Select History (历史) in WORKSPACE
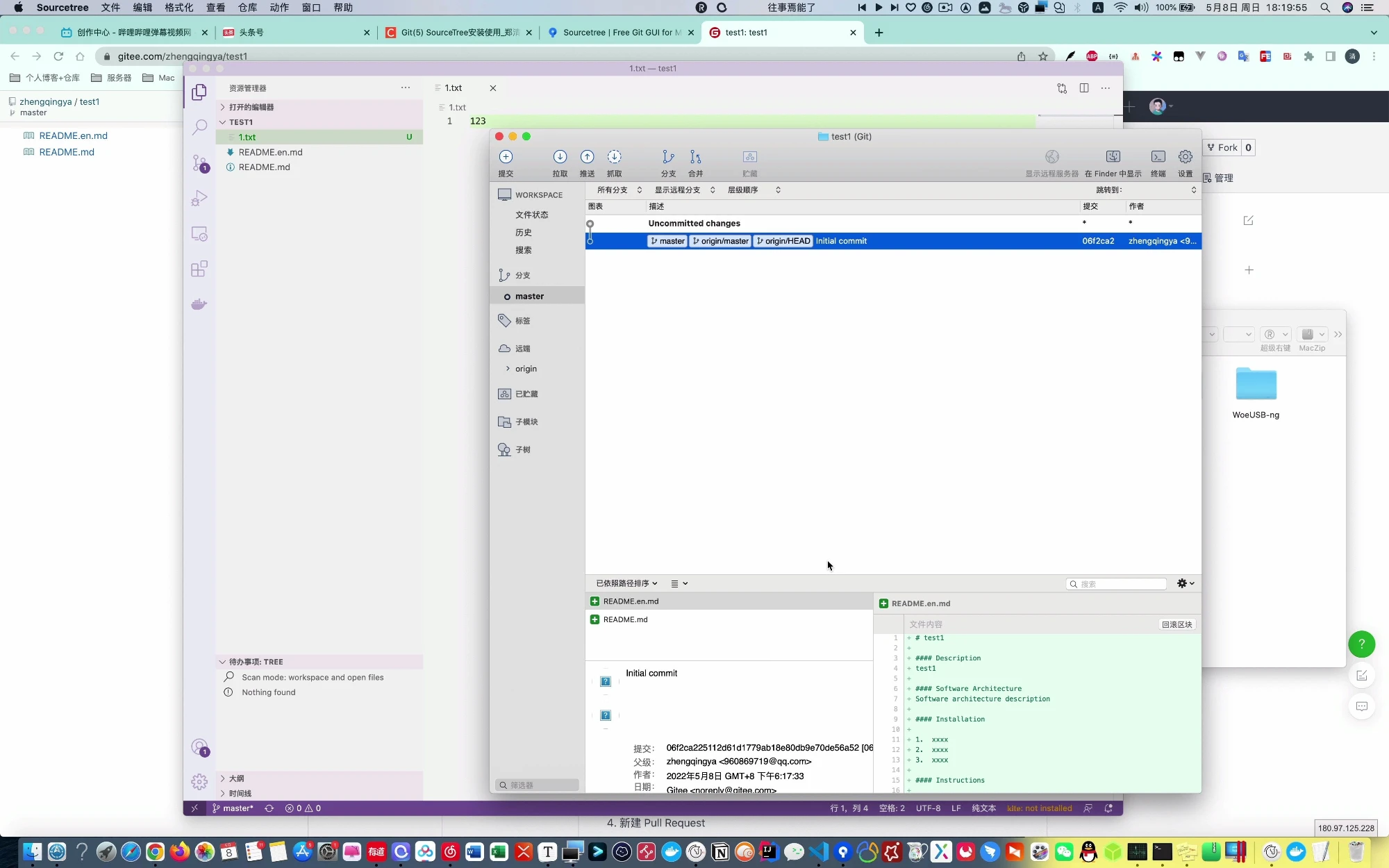This screenshot has height=868, width=1389. [524, 233]
